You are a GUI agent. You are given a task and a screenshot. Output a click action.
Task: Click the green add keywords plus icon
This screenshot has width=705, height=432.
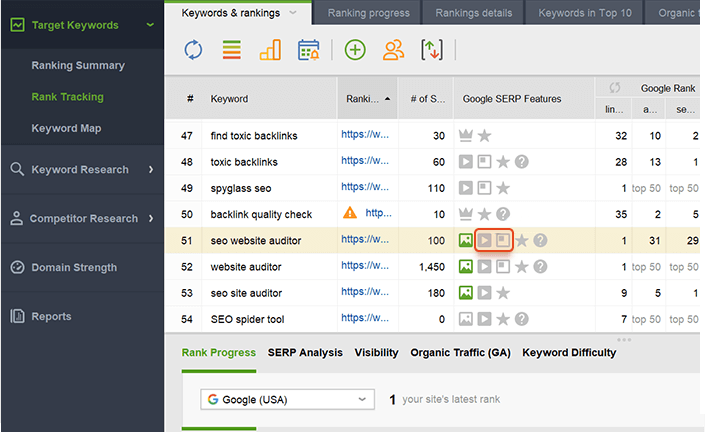pyautogui.click(x=355, y=49)
